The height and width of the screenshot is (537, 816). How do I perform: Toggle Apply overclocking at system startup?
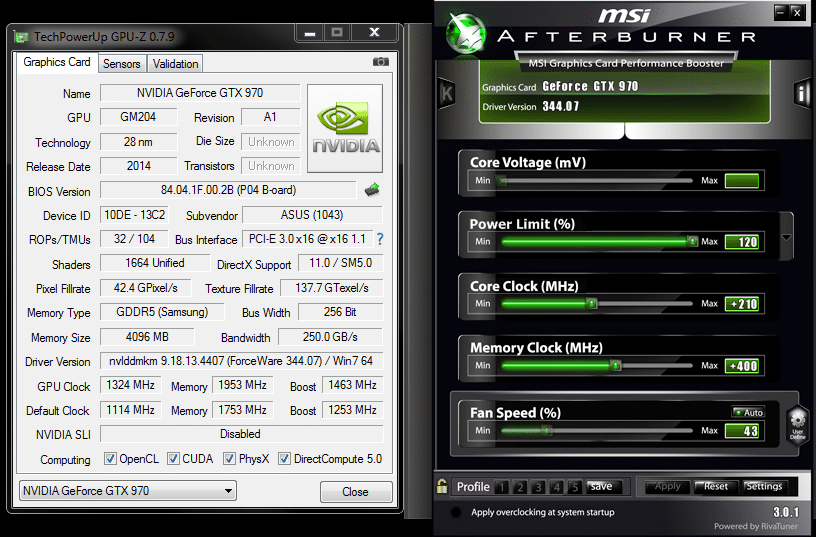pyautogui.click(x=456, y=513)
